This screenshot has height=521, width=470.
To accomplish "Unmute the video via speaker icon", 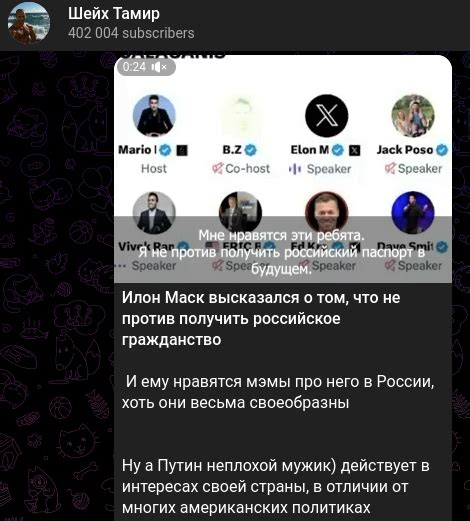I will click(159, 67).
